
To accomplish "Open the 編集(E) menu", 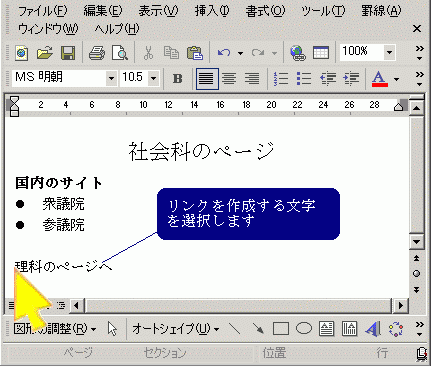I will click(103, 11).
